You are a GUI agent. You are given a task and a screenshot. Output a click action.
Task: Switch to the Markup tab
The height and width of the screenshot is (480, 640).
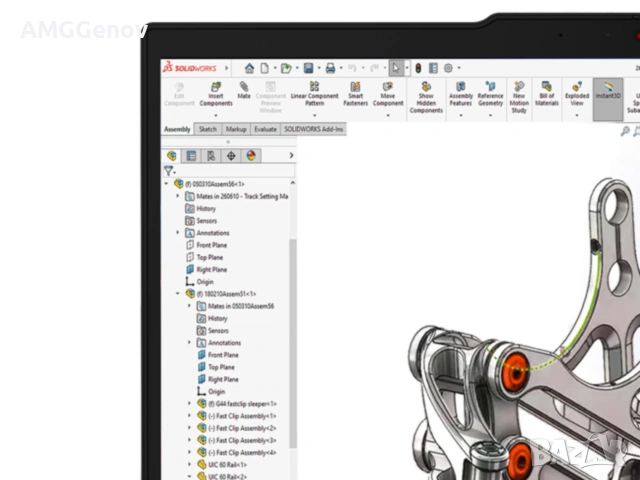click(x=236, y=129)
